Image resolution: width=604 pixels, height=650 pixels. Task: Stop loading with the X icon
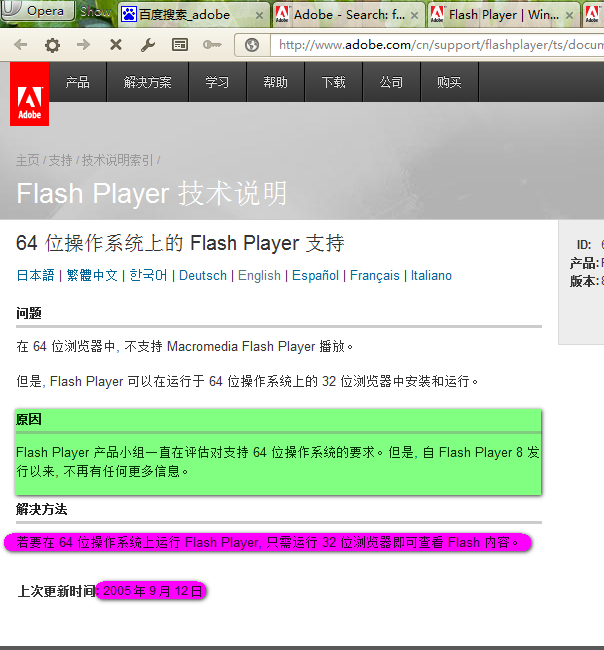pyautogui.click(x=116, y=44)
